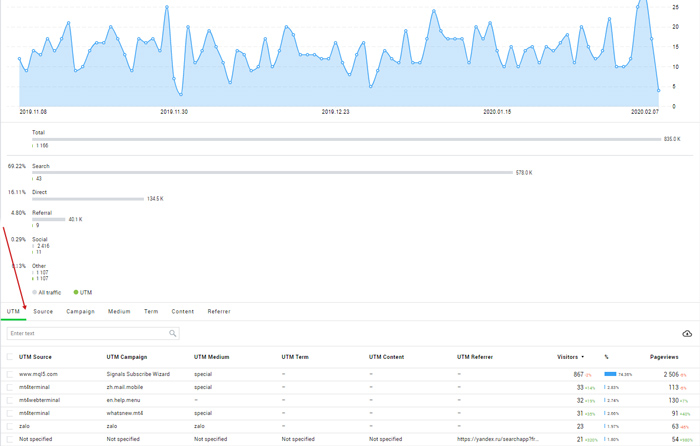Click the UTM Campaign column header
This screenshot has width=700, height=446.
point(127,357)
